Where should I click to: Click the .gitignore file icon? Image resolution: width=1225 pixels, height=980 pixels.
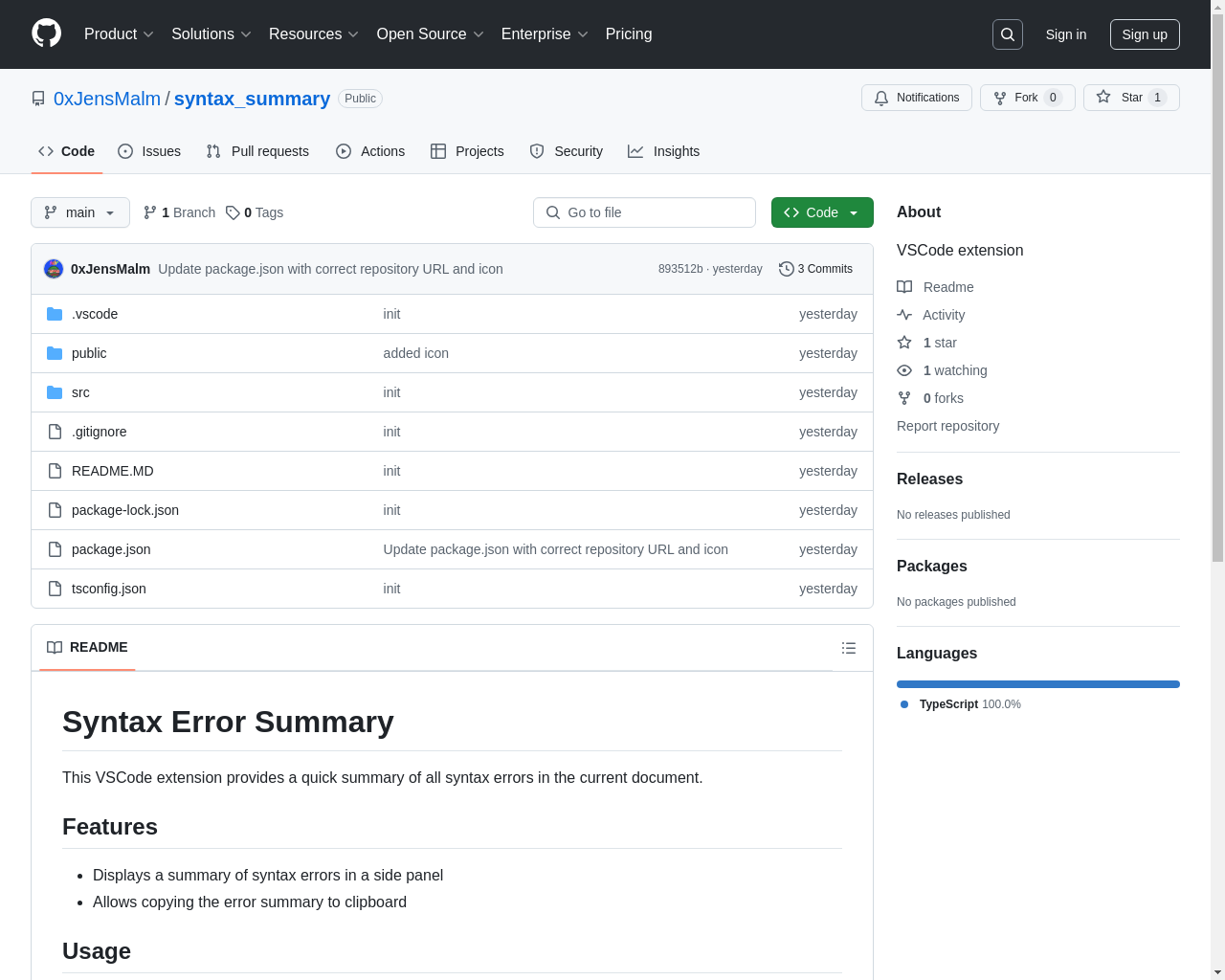tap(55, 432)
